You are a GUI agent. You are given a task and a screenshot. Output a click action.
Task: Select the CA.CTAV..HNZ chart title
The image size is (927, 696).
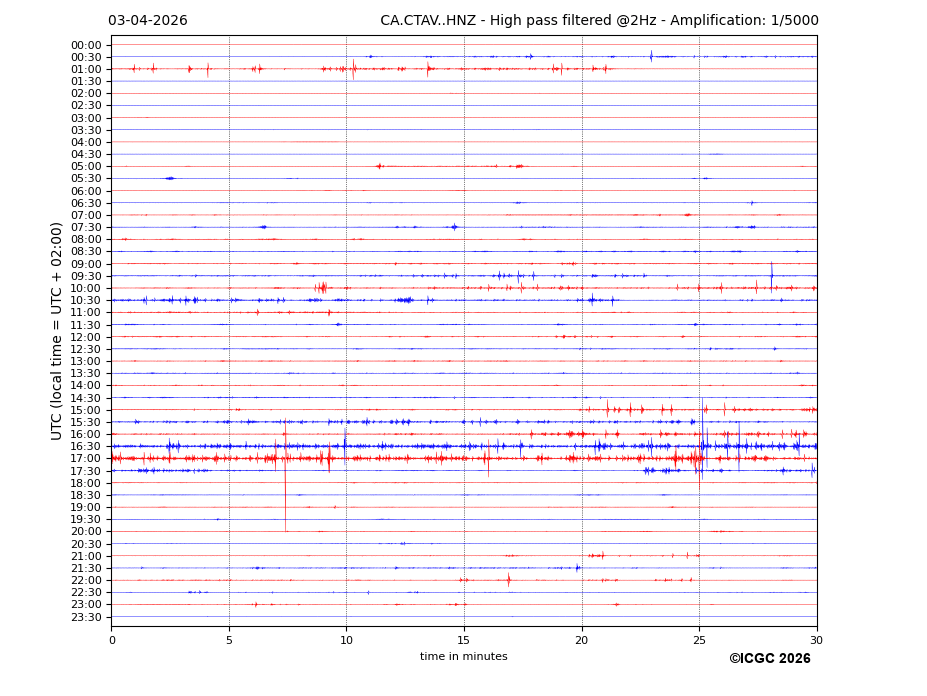coord(599,21)
